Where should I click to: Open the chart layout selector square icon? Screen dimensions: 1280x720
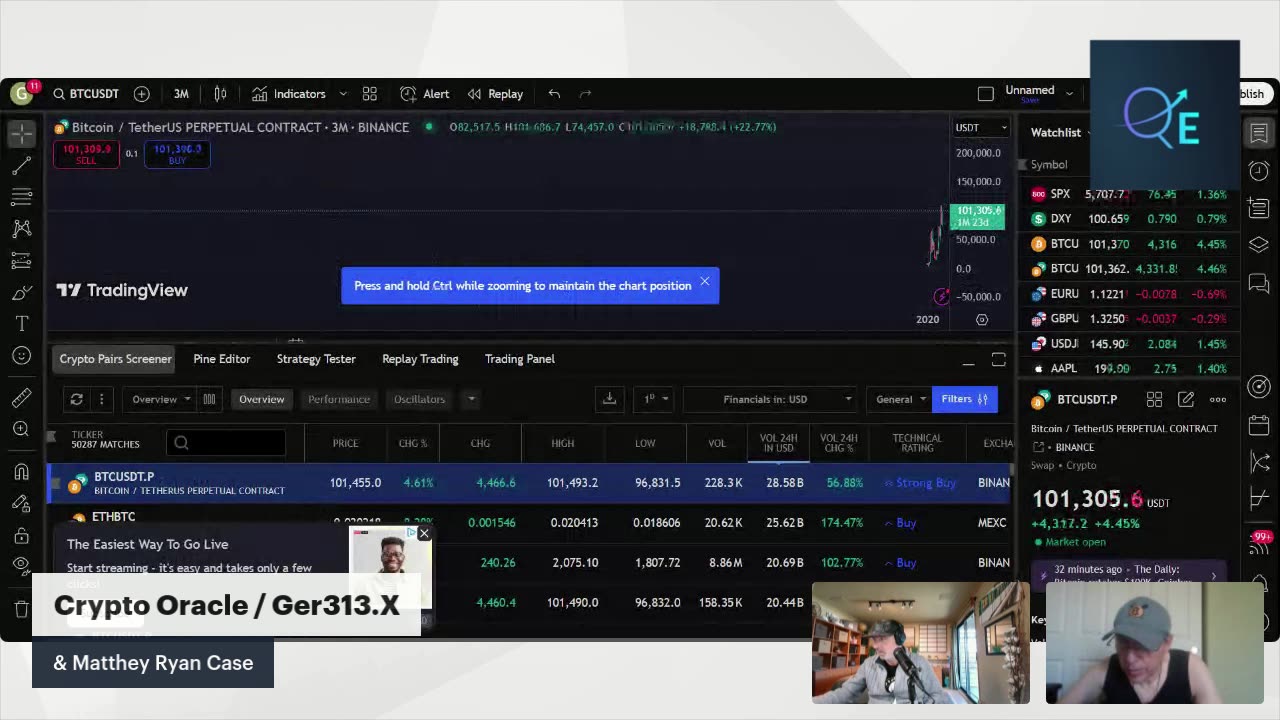pos(986,94)
